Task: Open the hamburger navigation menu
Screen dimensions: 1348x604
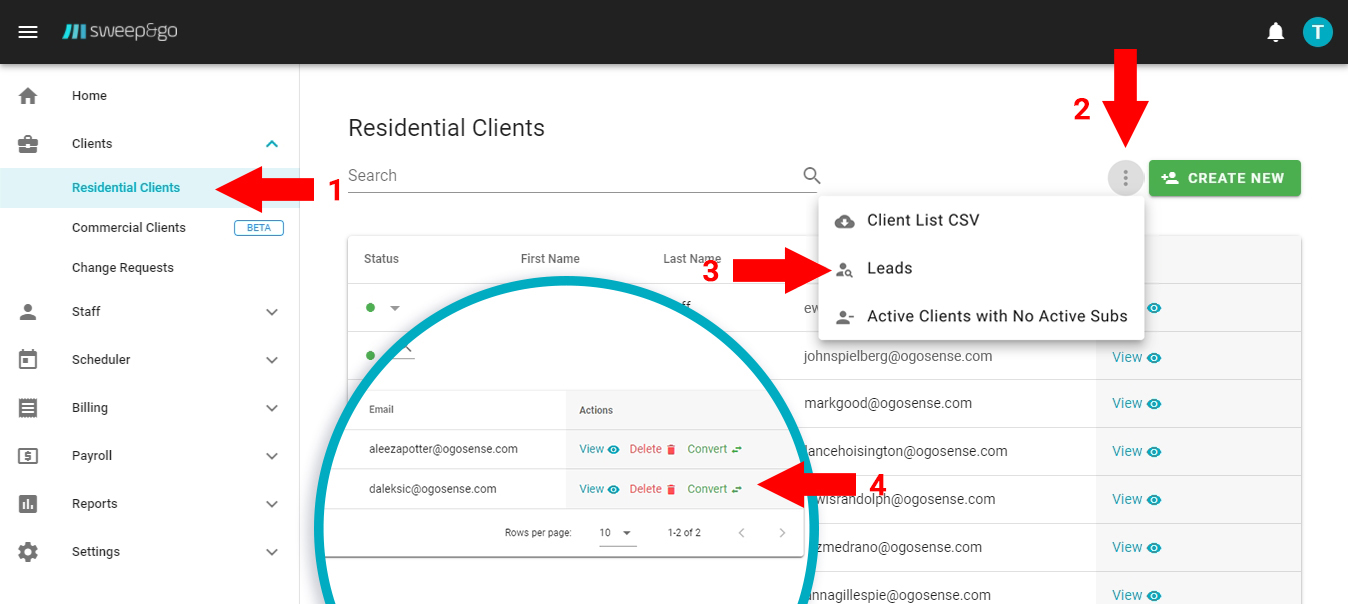Action: coord(28,31)
